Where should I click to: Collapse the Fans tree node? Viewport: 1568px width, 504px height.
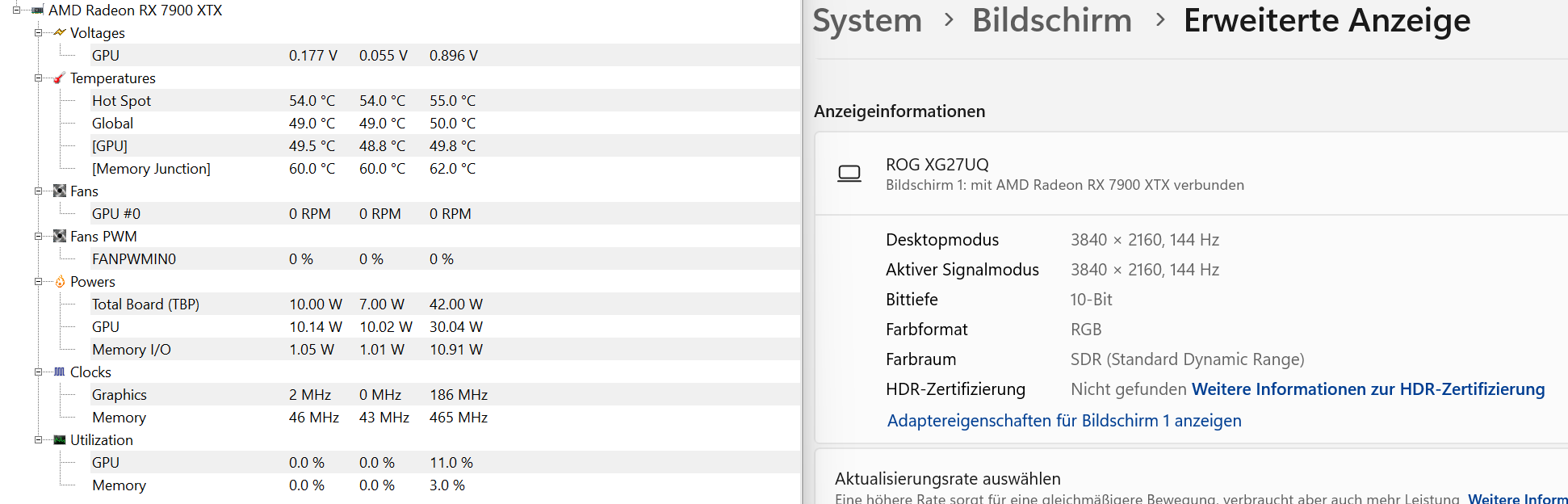click(38, 191)
